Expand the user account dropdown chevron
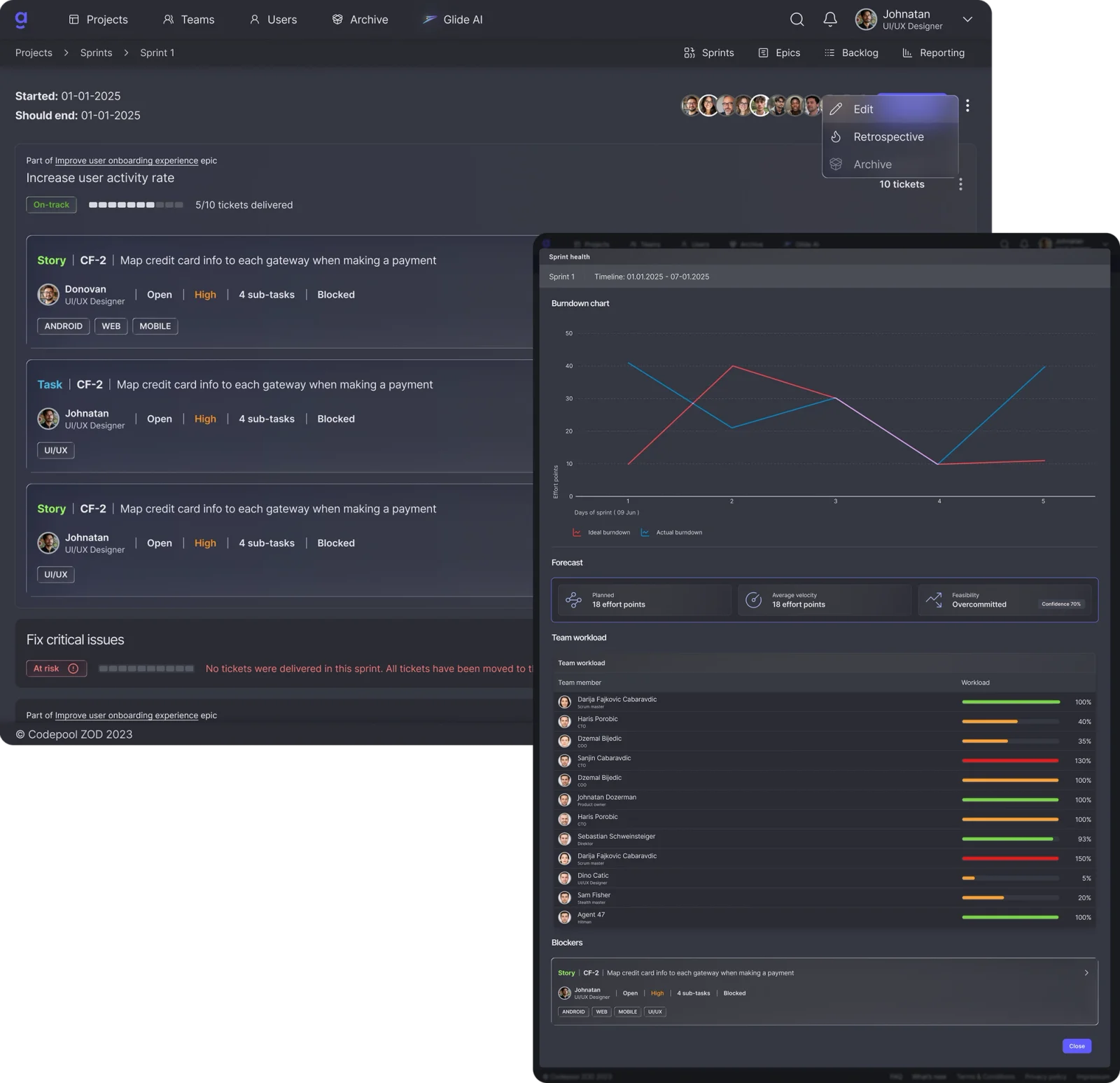The height and width of the screenshot is (1083, 1120). point(967,20)
